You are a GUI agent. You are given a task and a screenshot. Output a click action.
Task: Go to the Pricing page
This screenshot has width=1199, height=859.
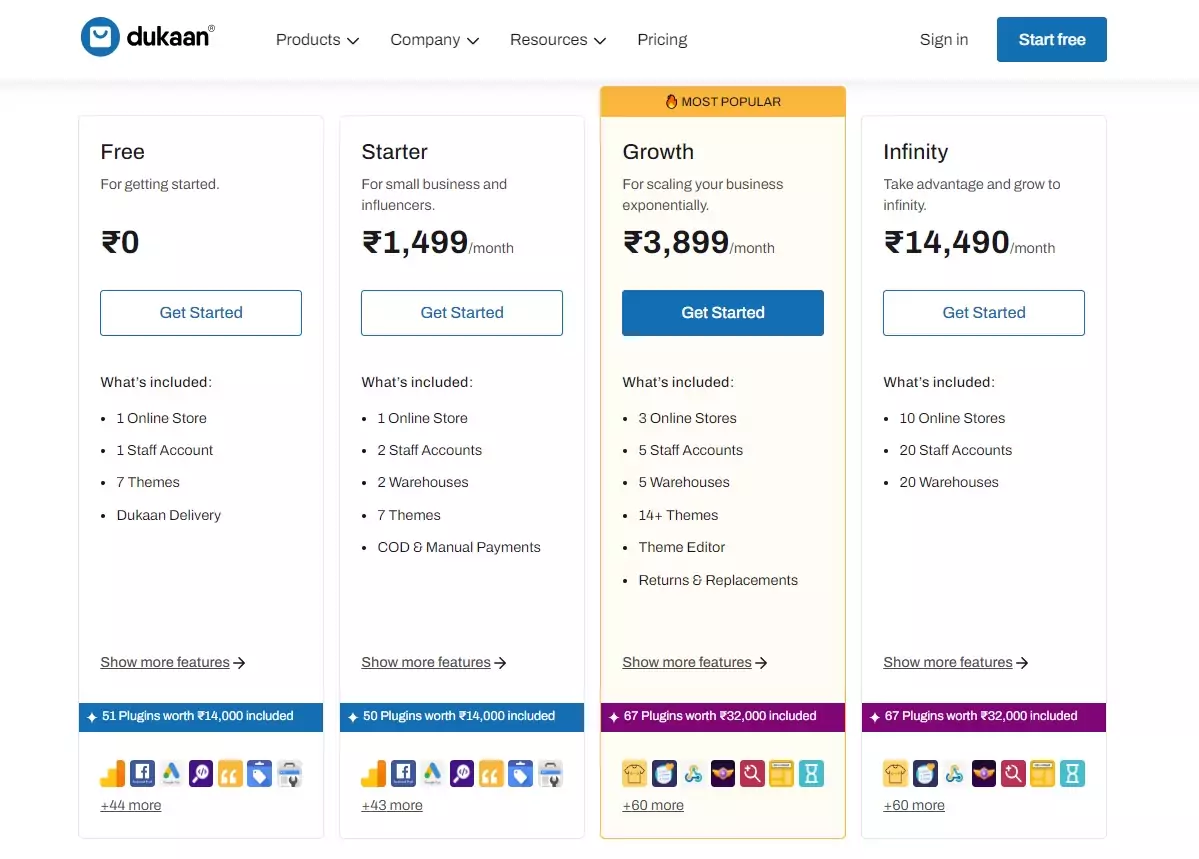(x=662, y=40)
